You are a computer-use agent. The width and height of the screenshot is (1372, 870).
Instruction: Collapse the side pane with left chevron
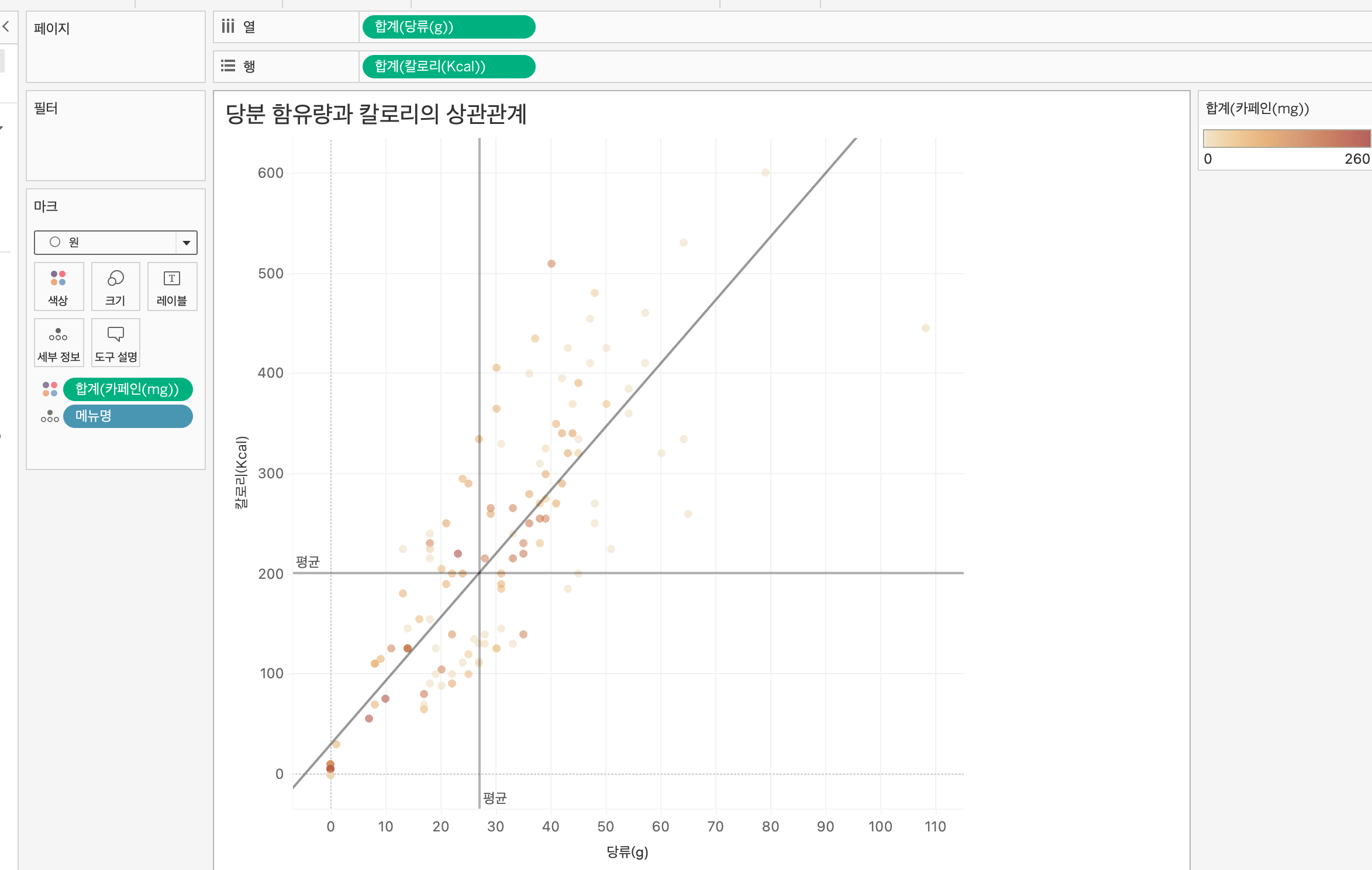6,26
